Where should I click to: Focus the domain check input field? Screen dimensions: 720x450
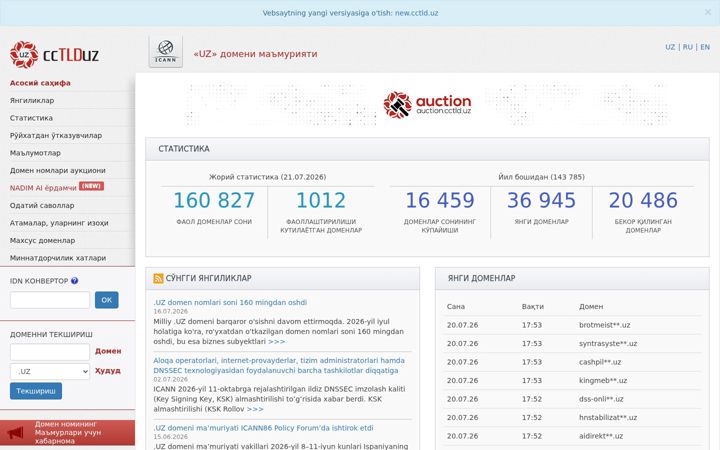click(50, 352)
